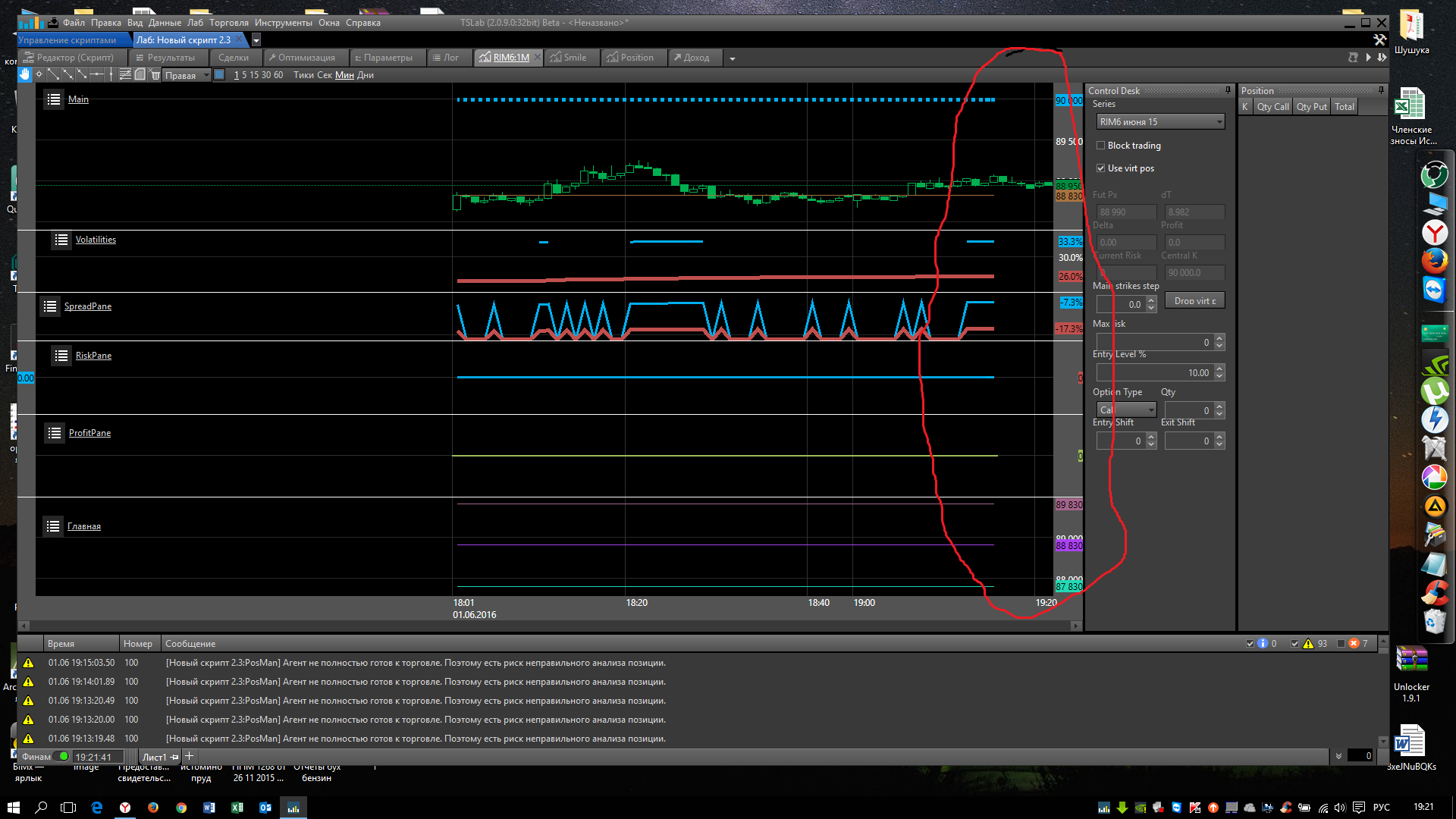Open the Торговля menu
Image resolution: width=1456 pixels, height=819 pixels.
point(228,23)
